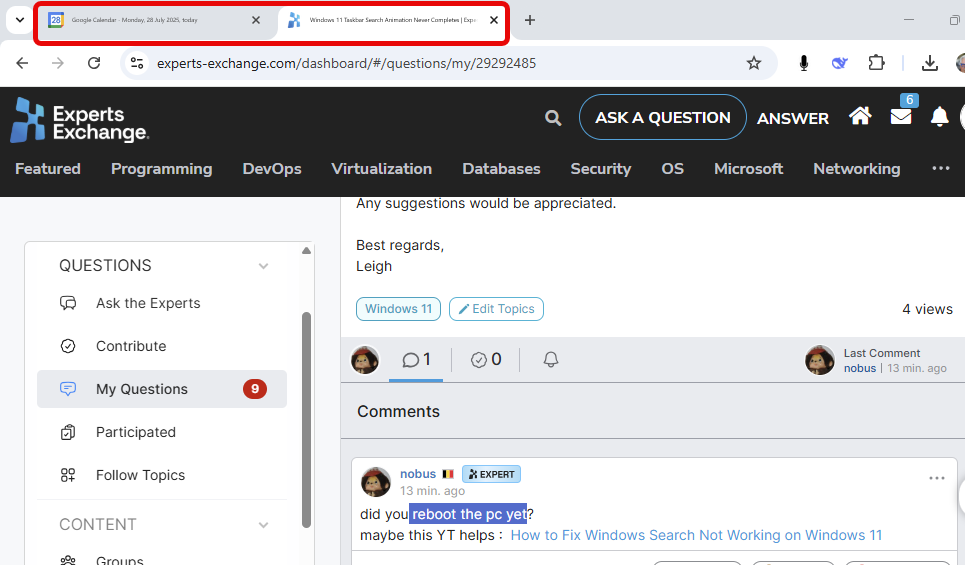Show browser downloads
This screenshot has height=565, width=965.
930,63
